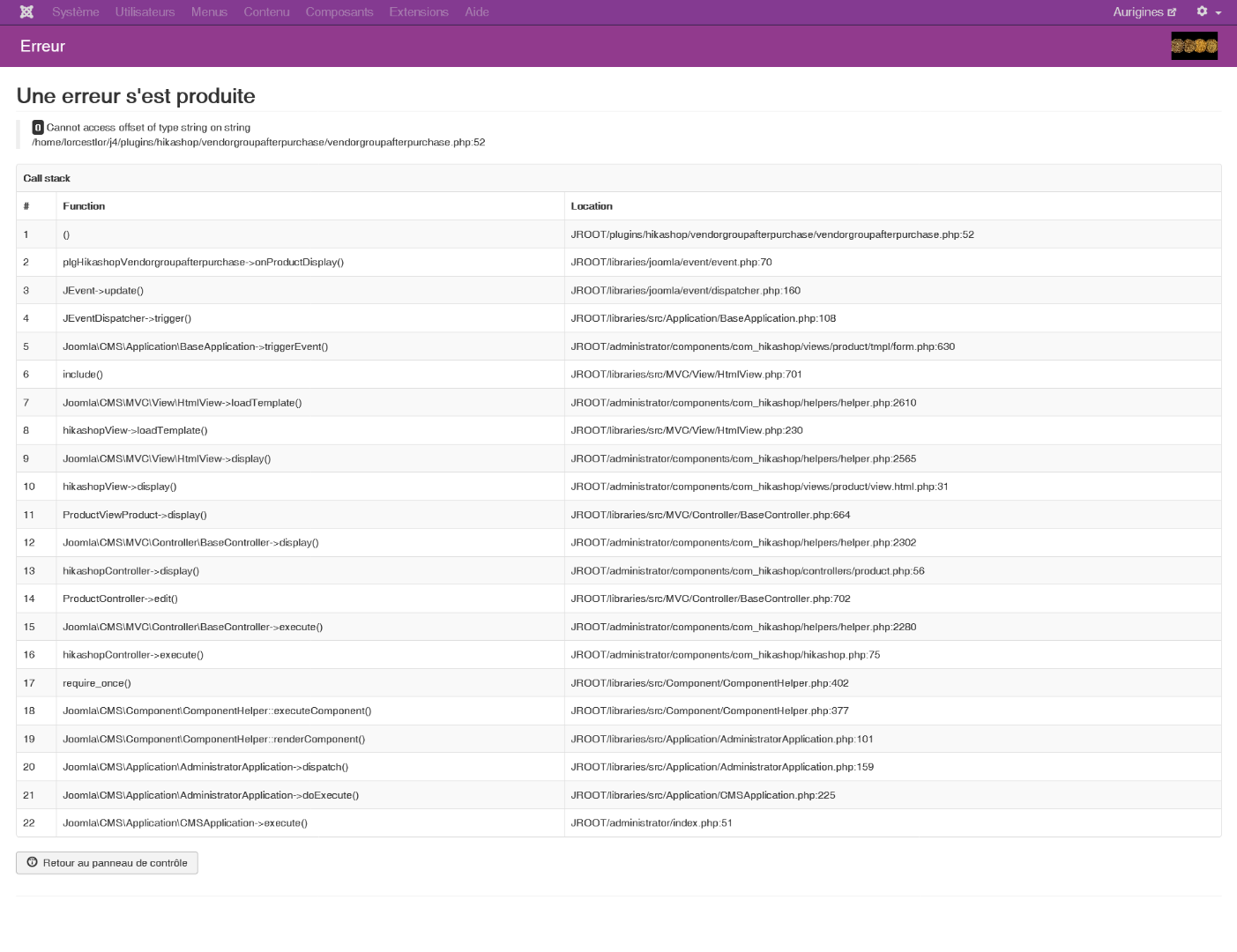Click the Joomla logo icon

coord(26,11)
